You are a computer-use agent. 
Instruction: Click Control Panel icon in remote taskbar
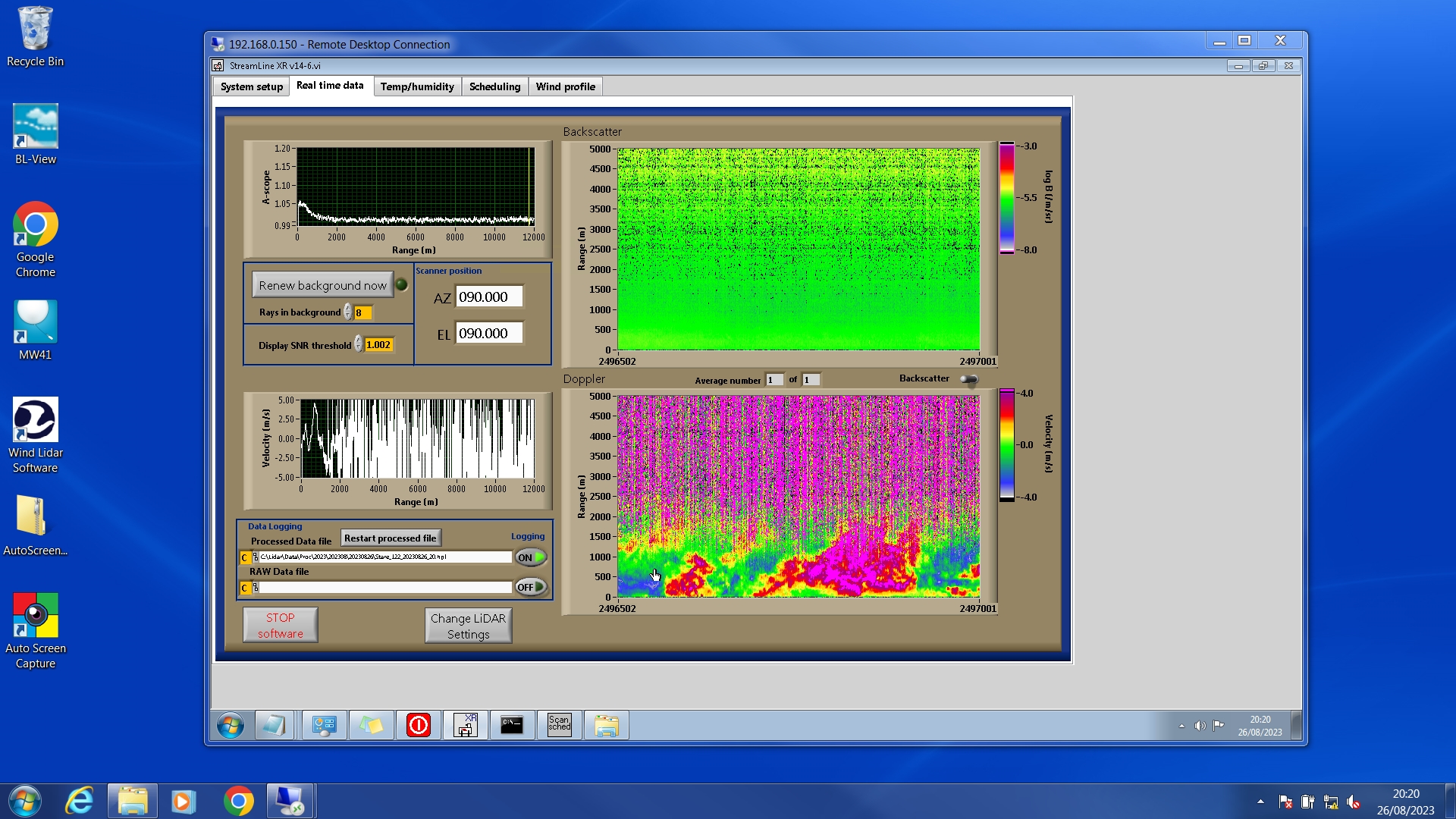[325, 726]
